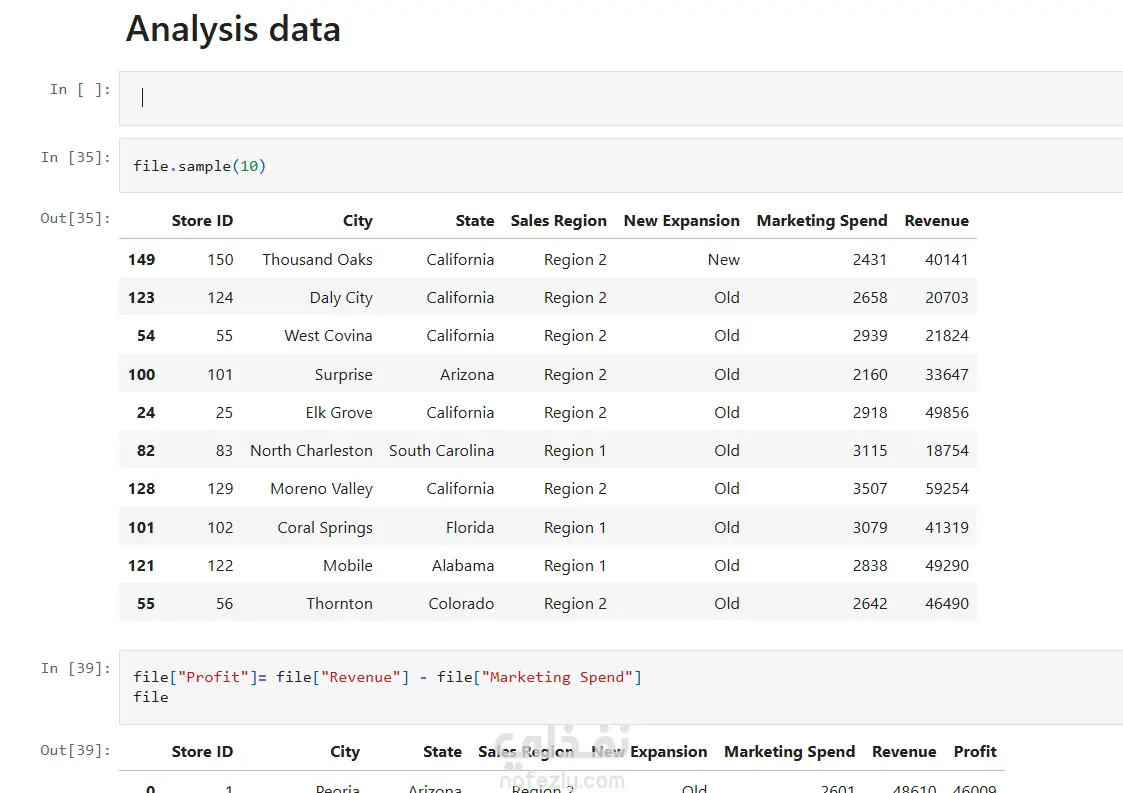Click Store ID value 102
Image resolution: width=1123 pixels, height=793 pixels.
click(221, 527)
